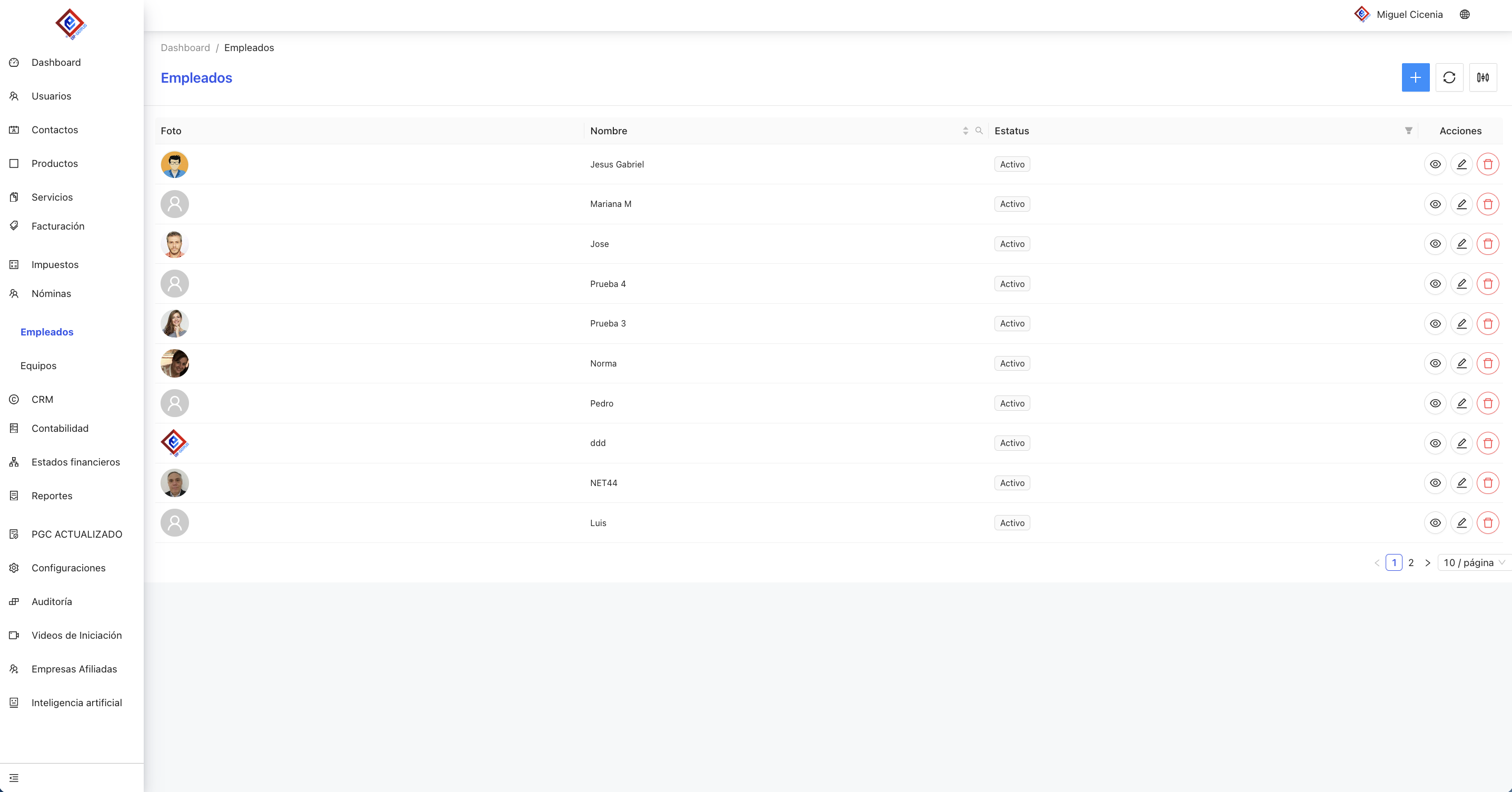View details of employee Jose
This screenshot has width=1512, height=792.
pyautogui.click(x=1435, y=244)
